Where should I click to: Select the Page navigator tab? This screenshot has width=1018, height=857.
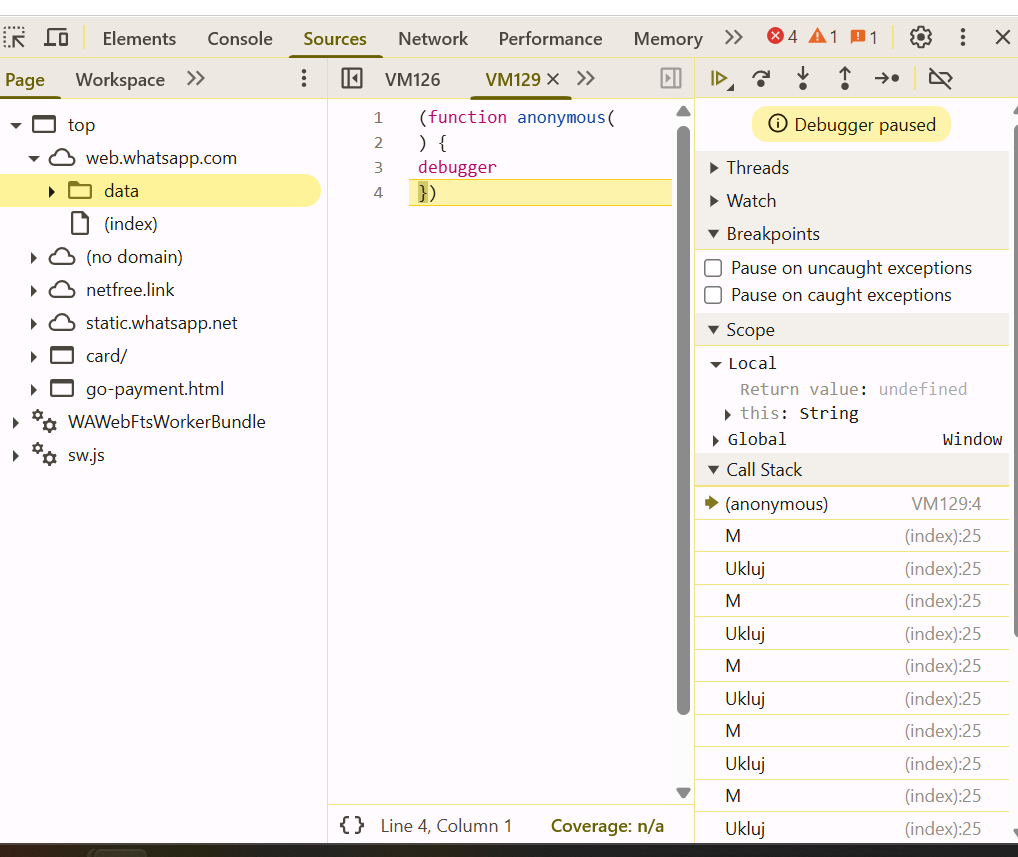tap(25, 79)
